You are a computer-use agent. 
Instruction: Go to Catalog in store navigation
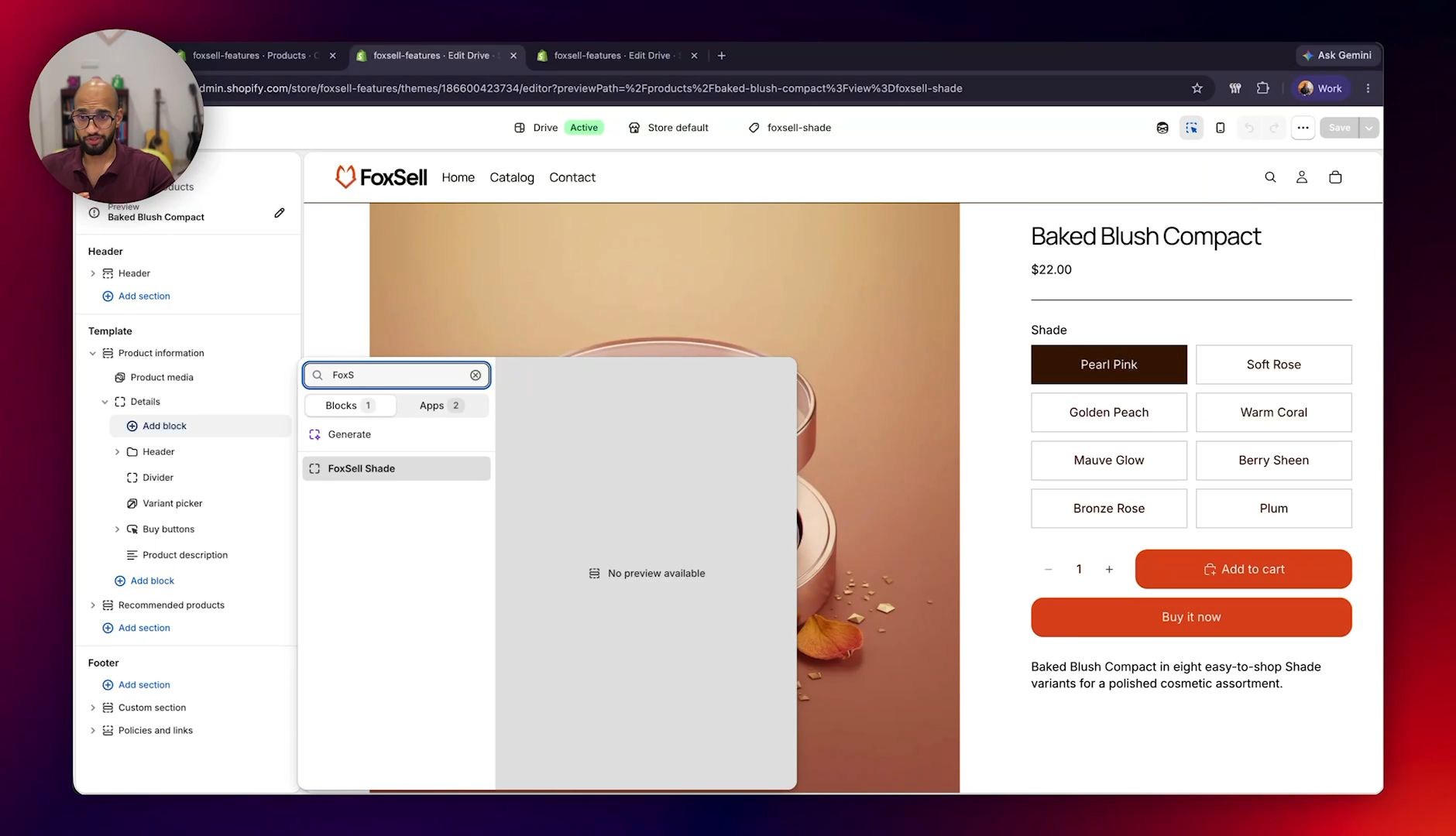pos(512,177)
